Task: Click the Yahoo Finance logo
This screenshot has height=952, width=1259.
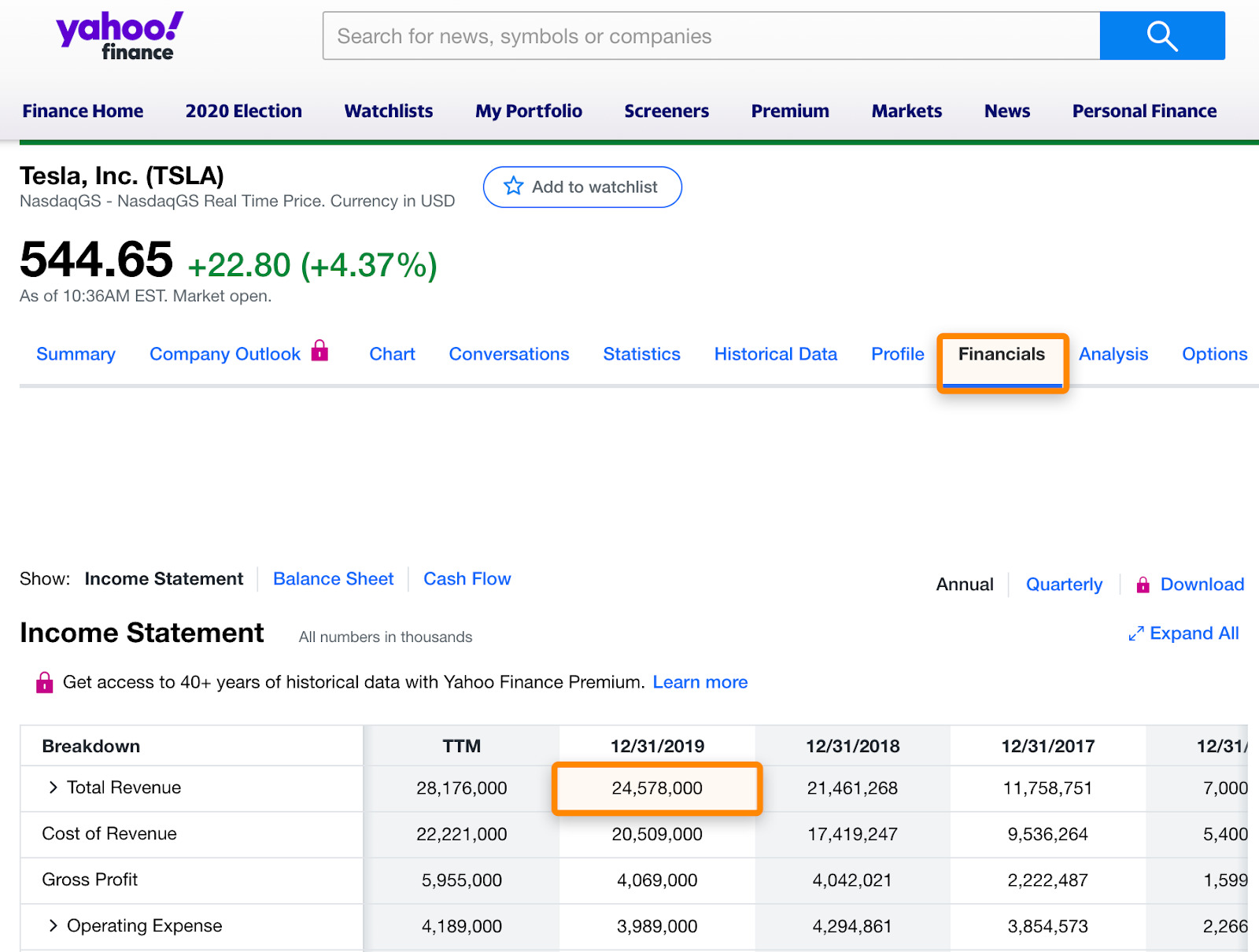Action: coord(120,36)
